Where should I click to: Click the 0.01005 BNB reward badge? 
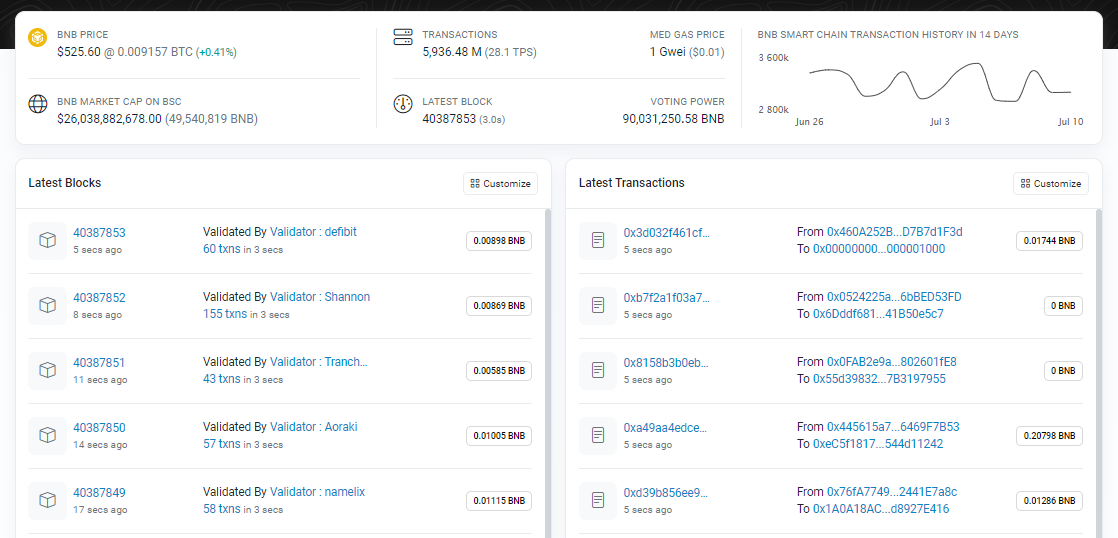tap(499, 435)
